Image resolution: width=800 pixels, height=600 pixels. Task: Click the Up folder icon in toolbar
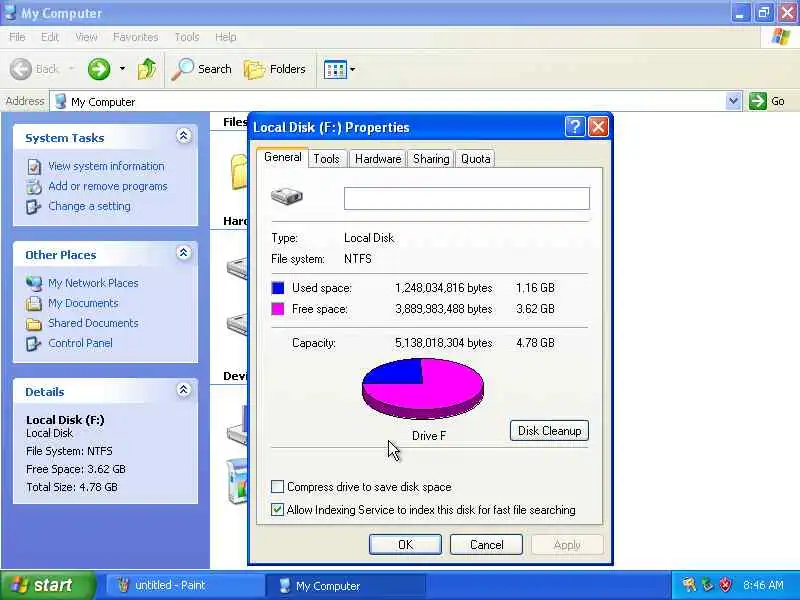click(147, 69)
